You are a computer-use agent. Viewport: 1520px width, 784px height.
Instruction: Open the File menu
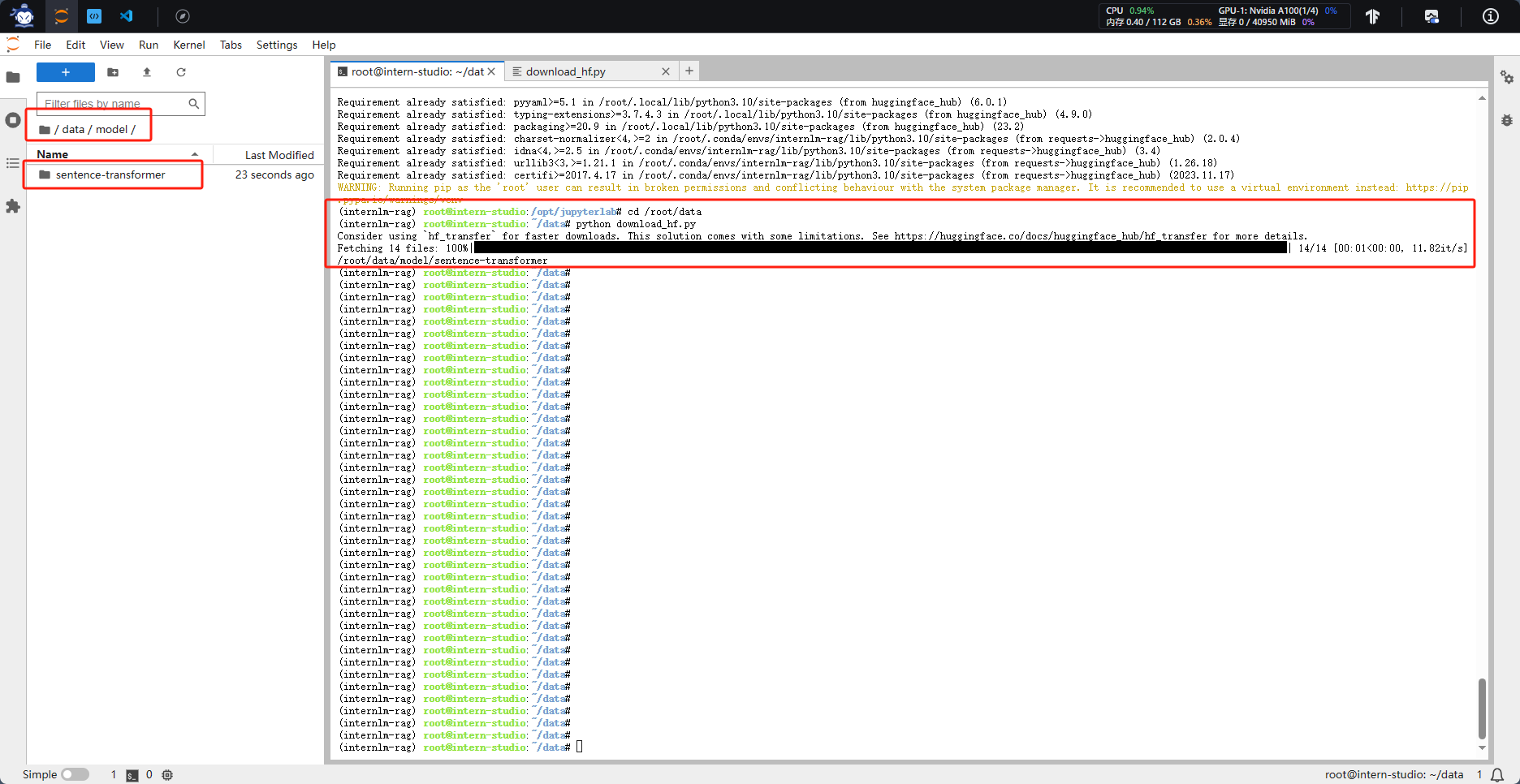click(x=43, y=45)
